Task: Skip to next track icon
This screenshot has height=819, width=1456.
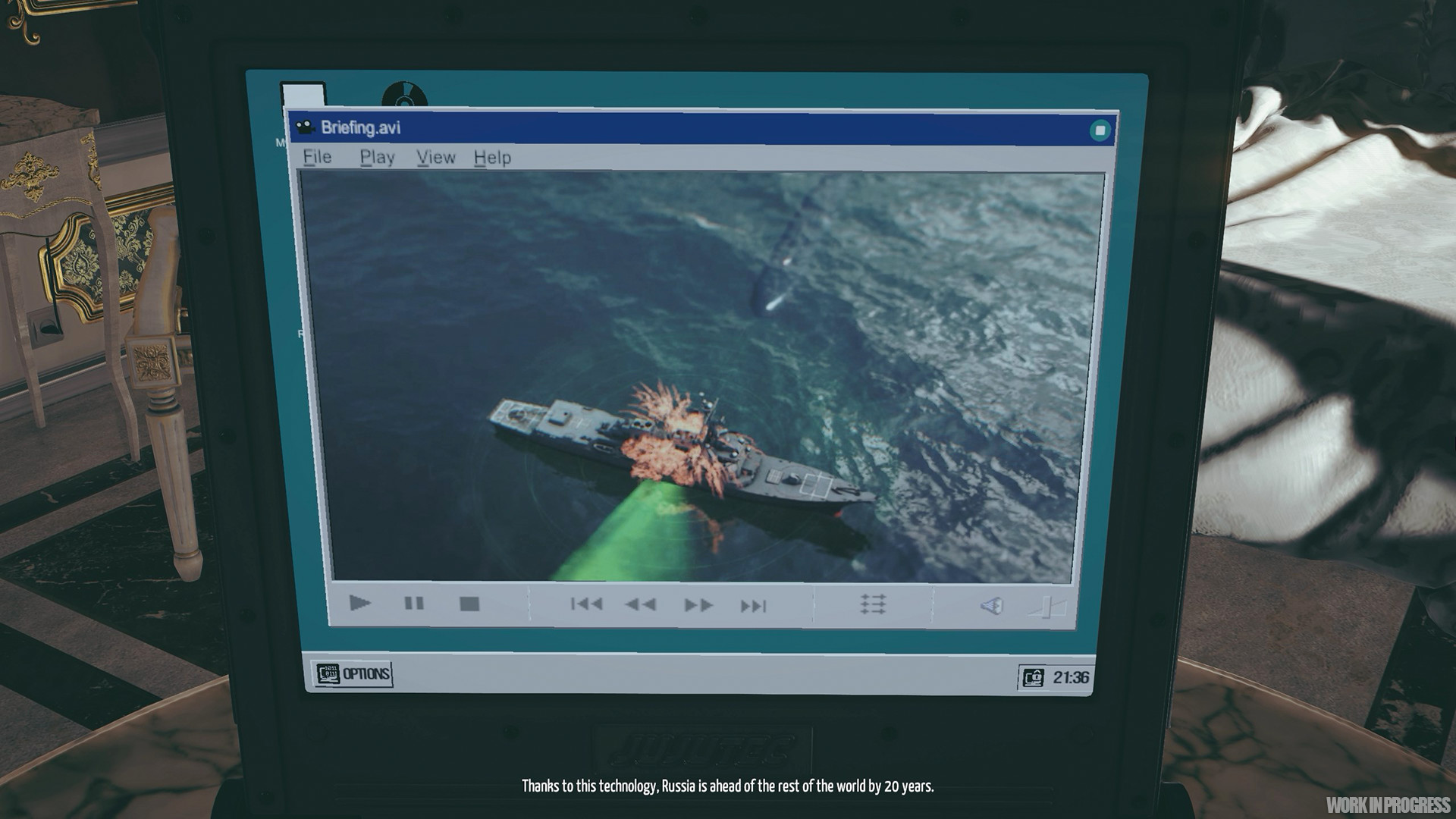Action: pos(753,606)
